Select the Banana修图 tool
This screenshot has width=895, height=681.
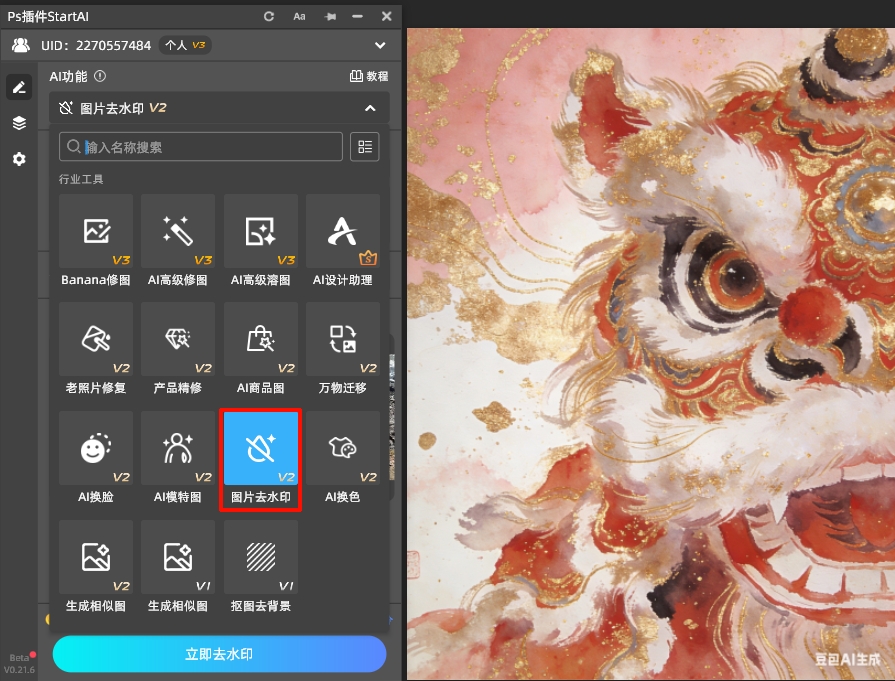[x=95, y=230]
